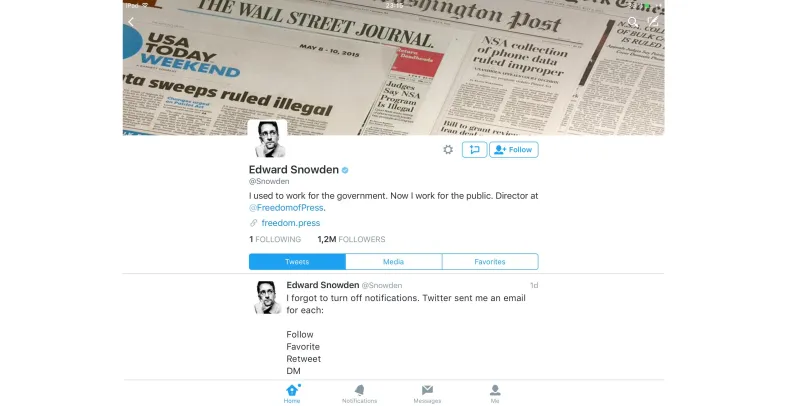Open Notifications bell tab
The width and height of the screenshot is (800, 406).
tap(360, 394)
